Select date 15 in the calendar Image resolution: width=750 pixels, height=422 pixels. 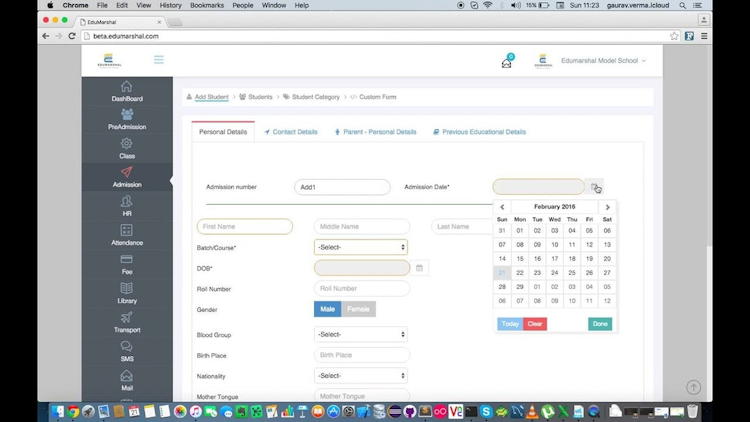[x=520, y=259]
